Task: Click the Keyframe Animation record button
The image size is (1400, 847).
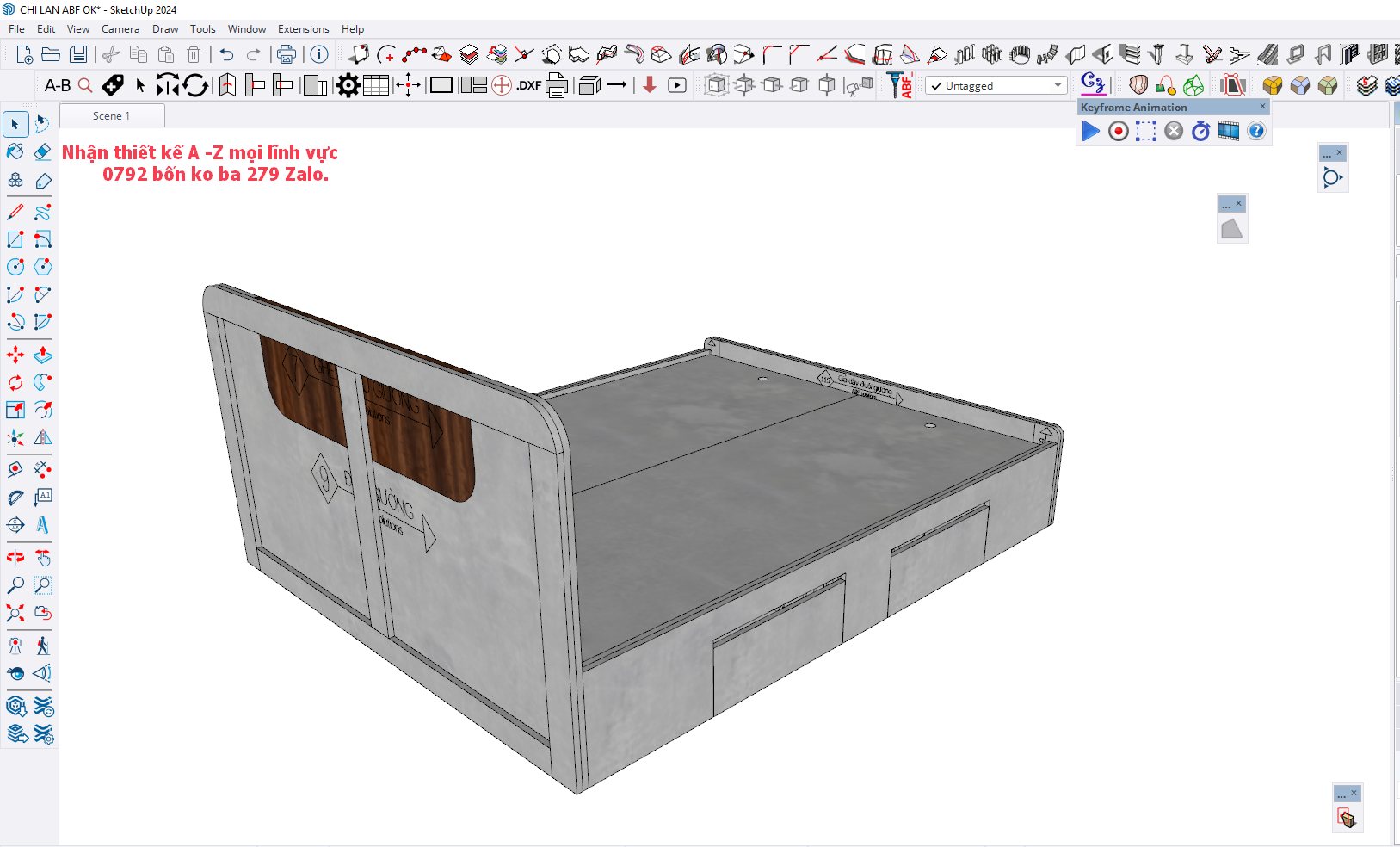Action: [x=1118, y=131]
